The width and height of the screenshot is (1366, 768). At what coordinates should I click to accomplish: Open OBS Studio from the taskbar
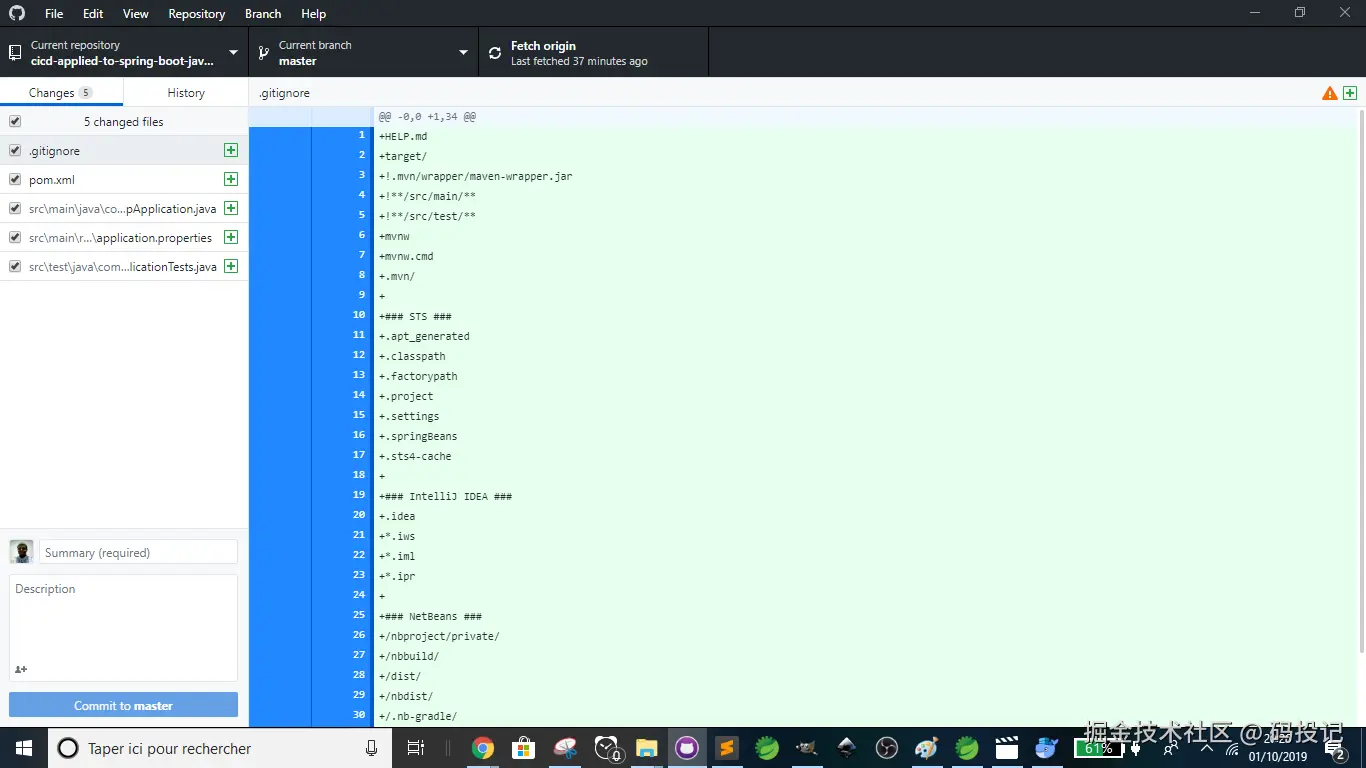click(887, 748)
